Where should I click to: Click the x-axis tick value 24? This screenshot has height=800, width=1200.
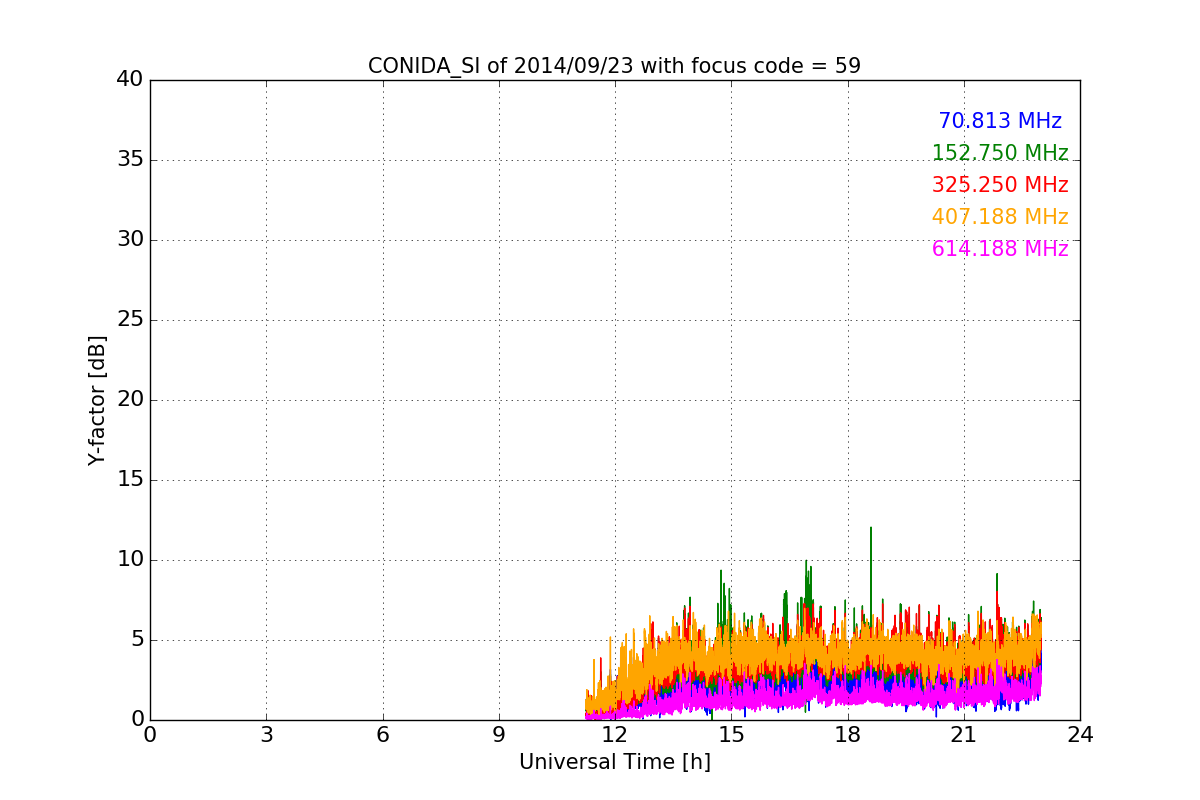[1080, 735]
